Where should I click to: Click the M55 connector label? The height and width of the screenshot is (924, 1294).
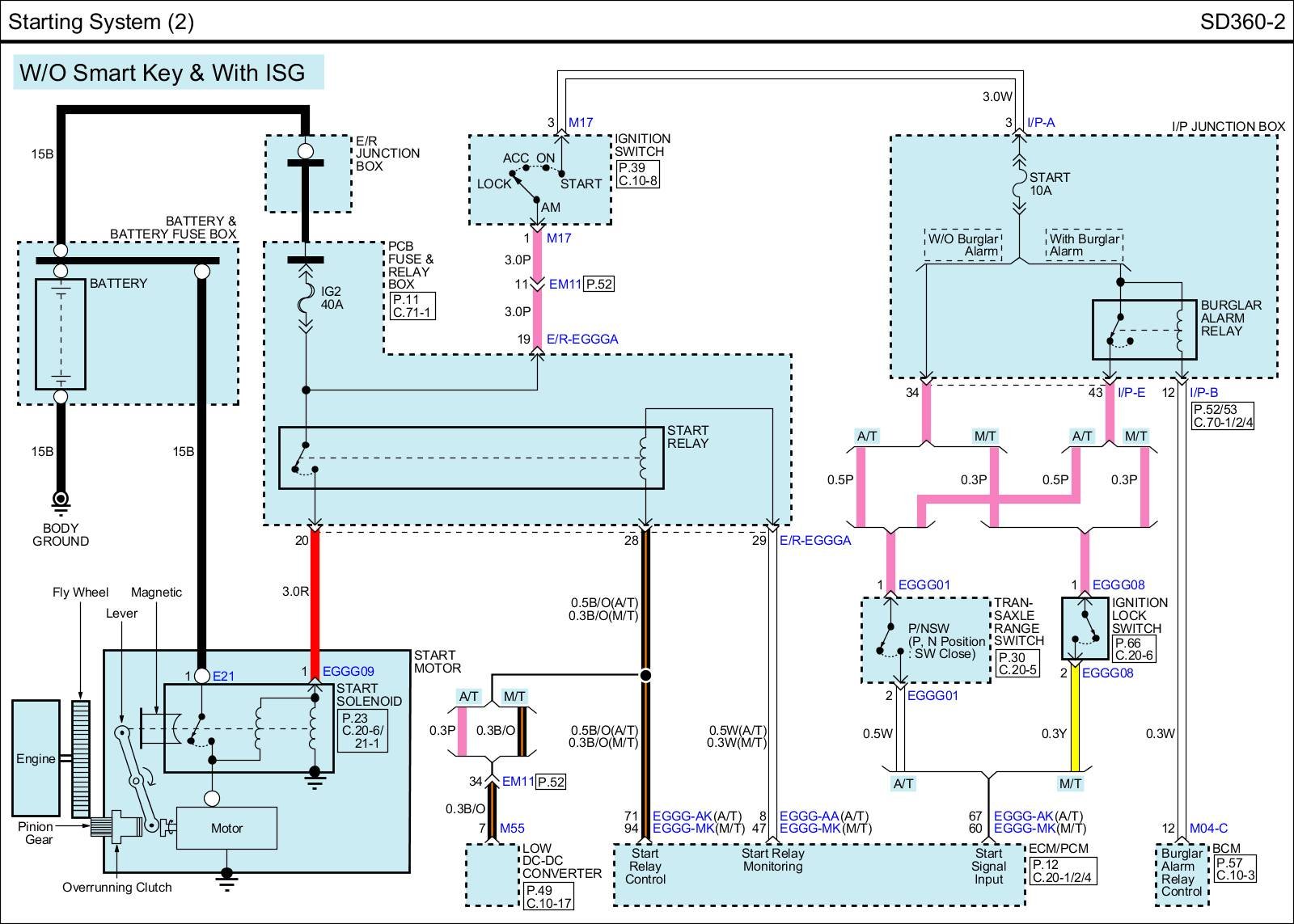pos(512,828)
